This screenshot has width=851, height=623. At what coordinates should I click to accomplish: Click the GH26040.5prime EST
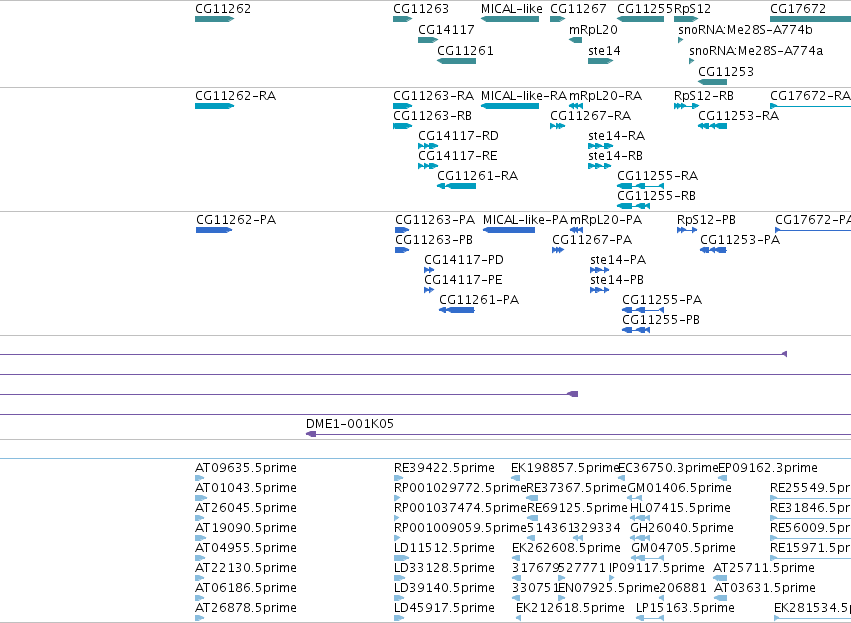coord(638,538)
